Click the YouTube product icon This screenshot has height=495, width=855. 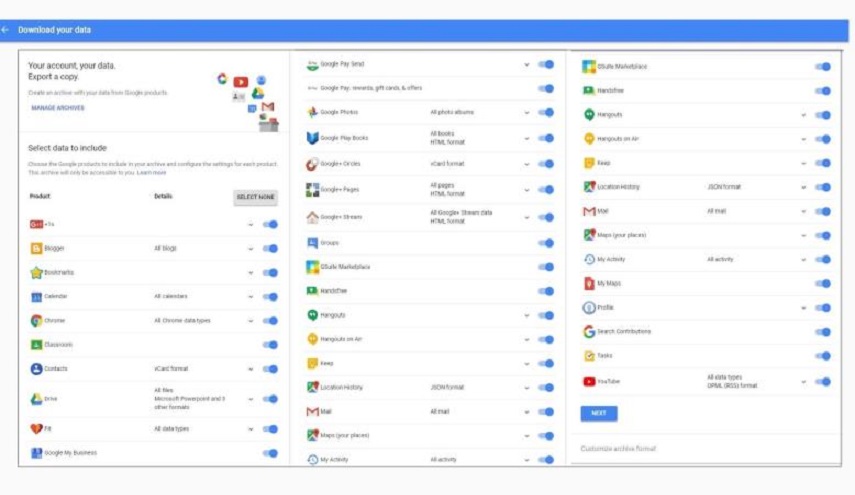(x=589, y=381)
